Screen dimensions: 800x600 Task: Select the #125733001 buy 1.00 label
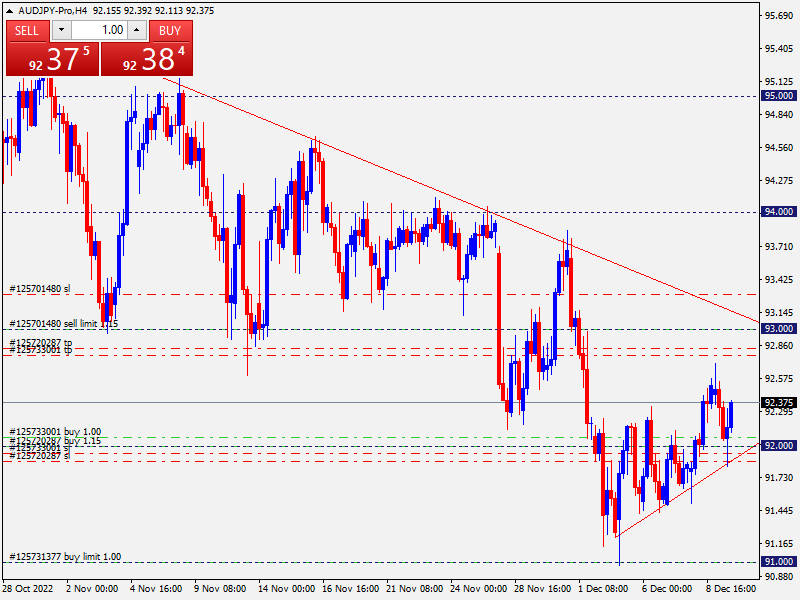[55, 432]
